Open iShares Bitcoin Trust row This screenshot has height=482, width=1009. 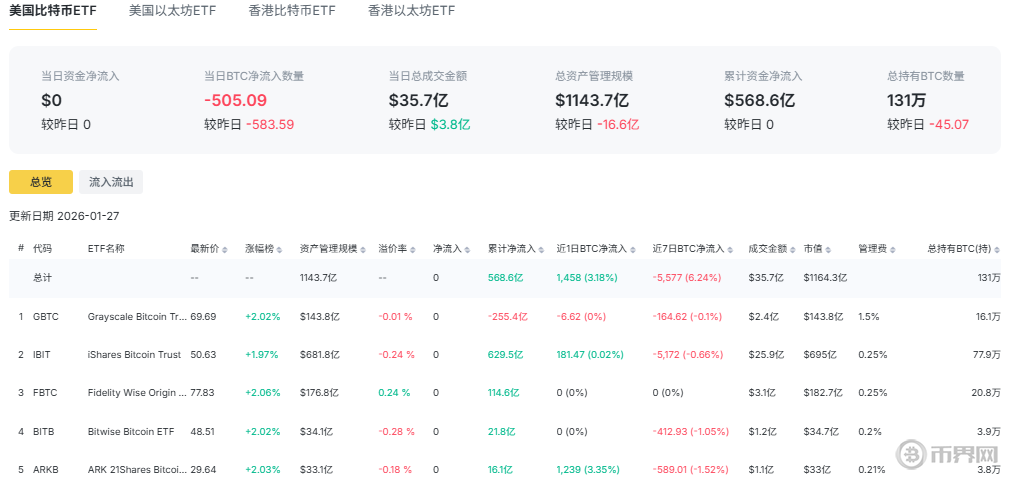tap(134, 355)
